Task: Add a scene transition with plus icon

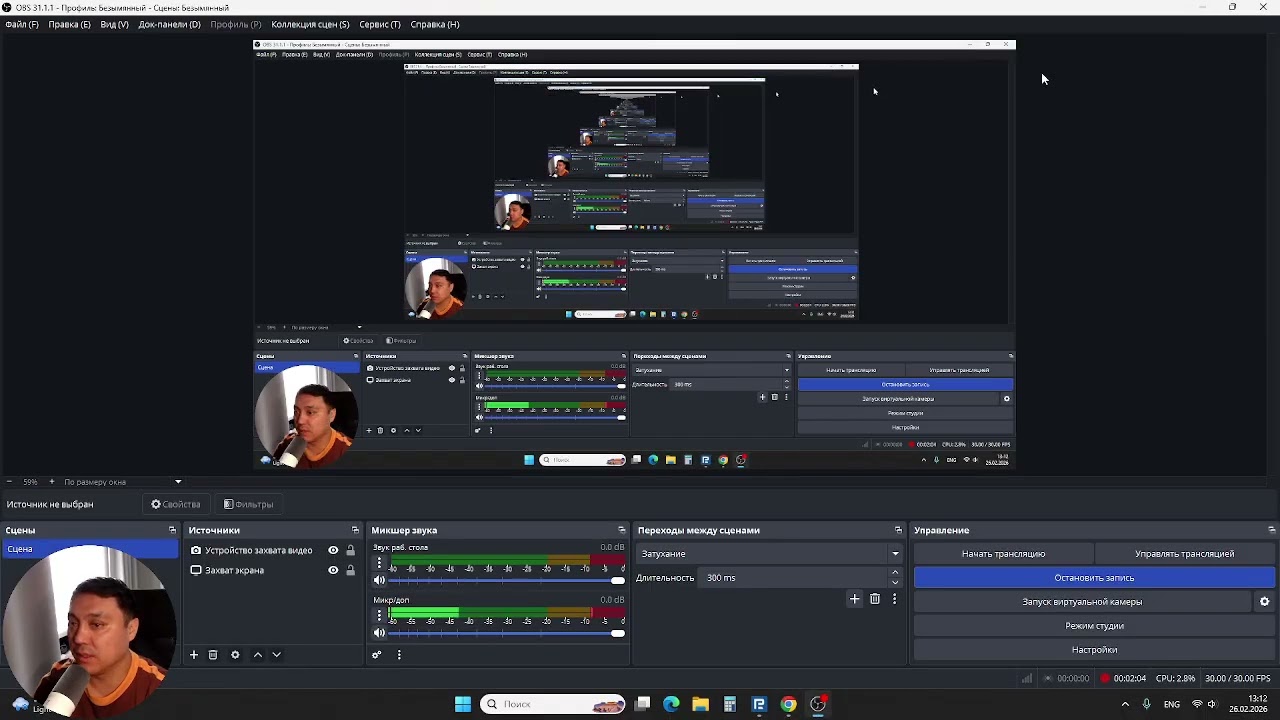Action: tap(854, 599)
